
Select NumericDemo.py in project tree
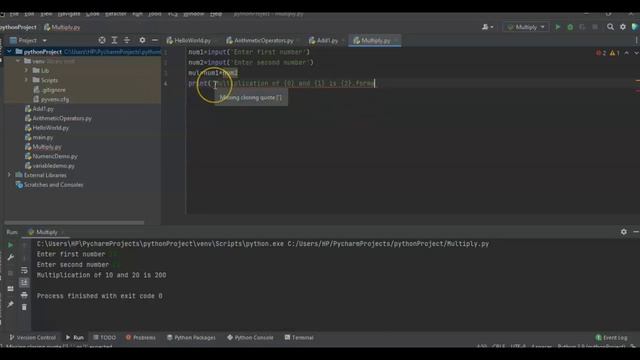[x=55, y=156]
